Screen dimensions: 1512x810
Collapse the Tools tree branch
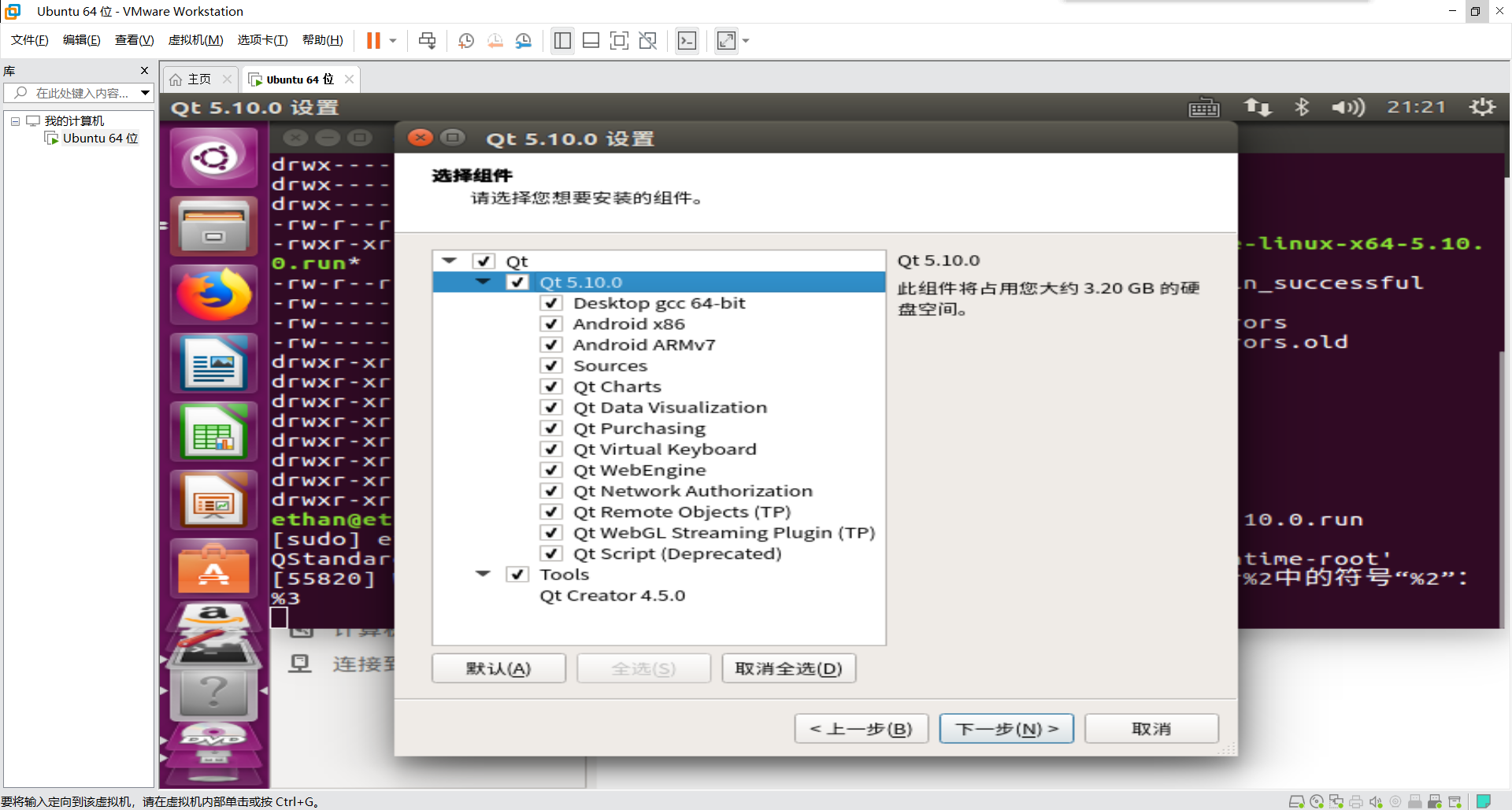point(483,574)
